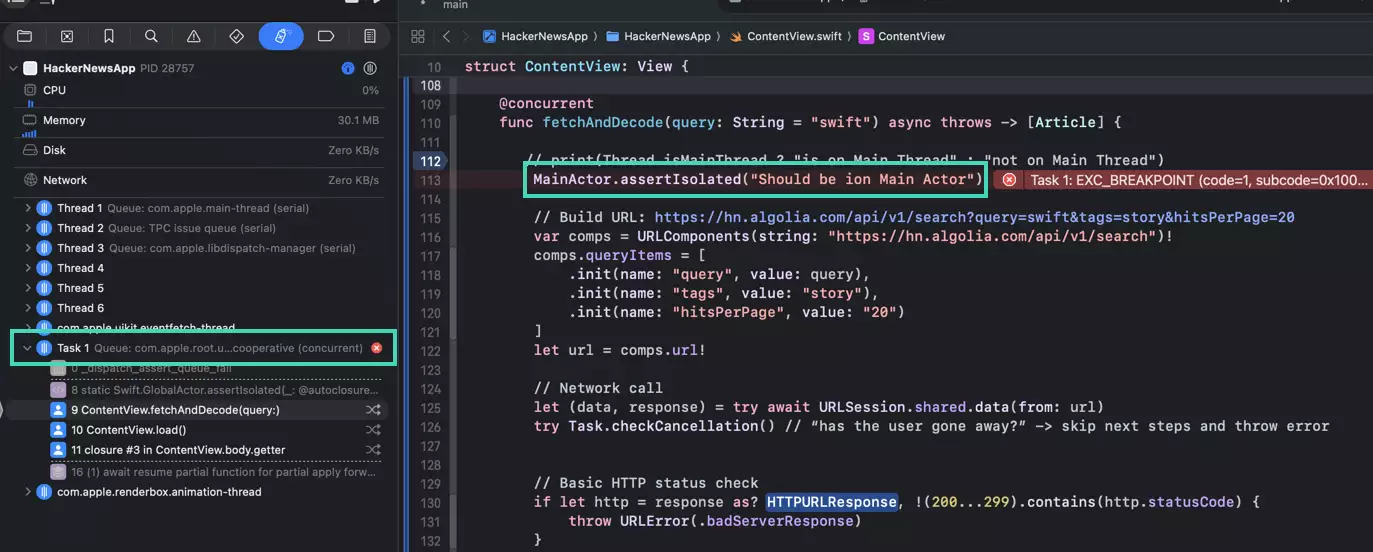This screenshot has width=1373, height=552.
Task: Click the ContentView struct S icon
Action: pyautogui.click(x=866, y=36)
